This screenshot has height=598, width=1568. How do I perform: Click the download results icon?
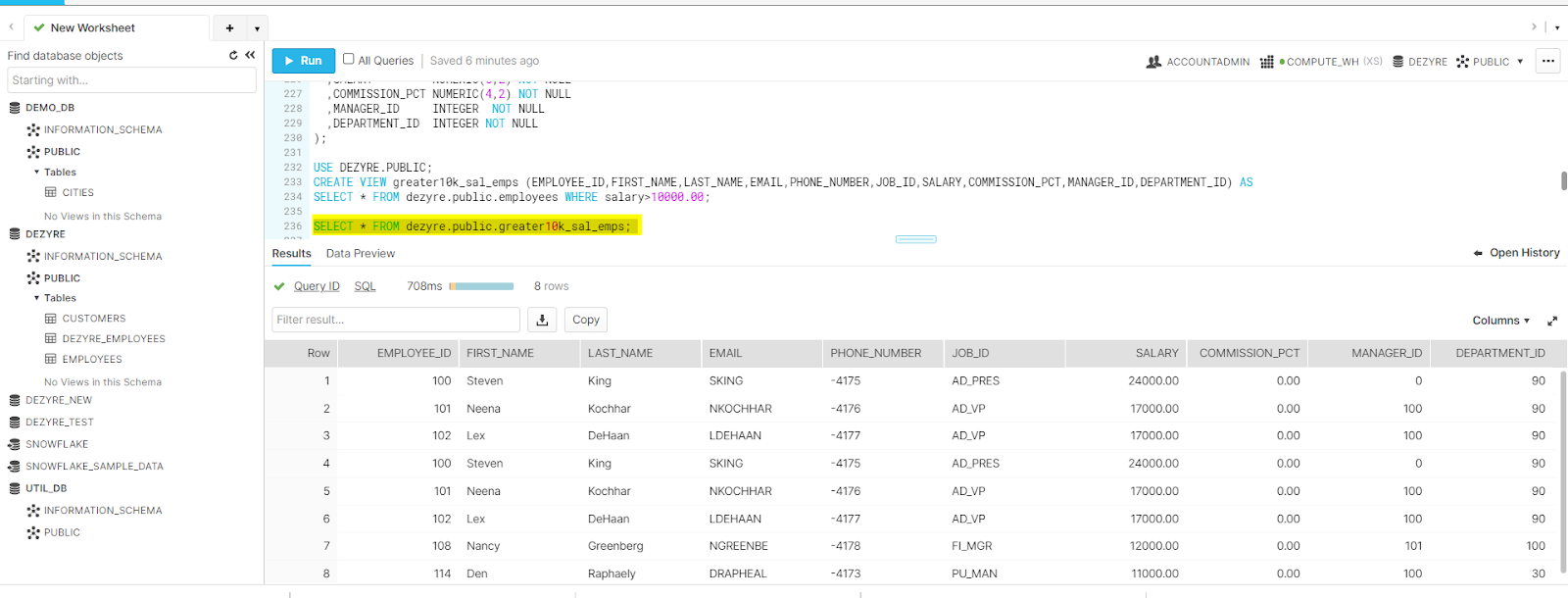542,320
